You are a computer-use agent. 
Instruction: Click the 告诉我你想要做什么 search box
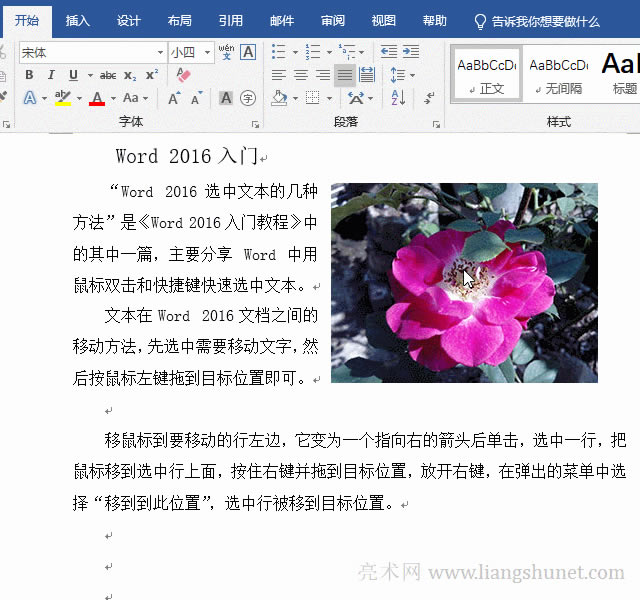coord(545,21)
